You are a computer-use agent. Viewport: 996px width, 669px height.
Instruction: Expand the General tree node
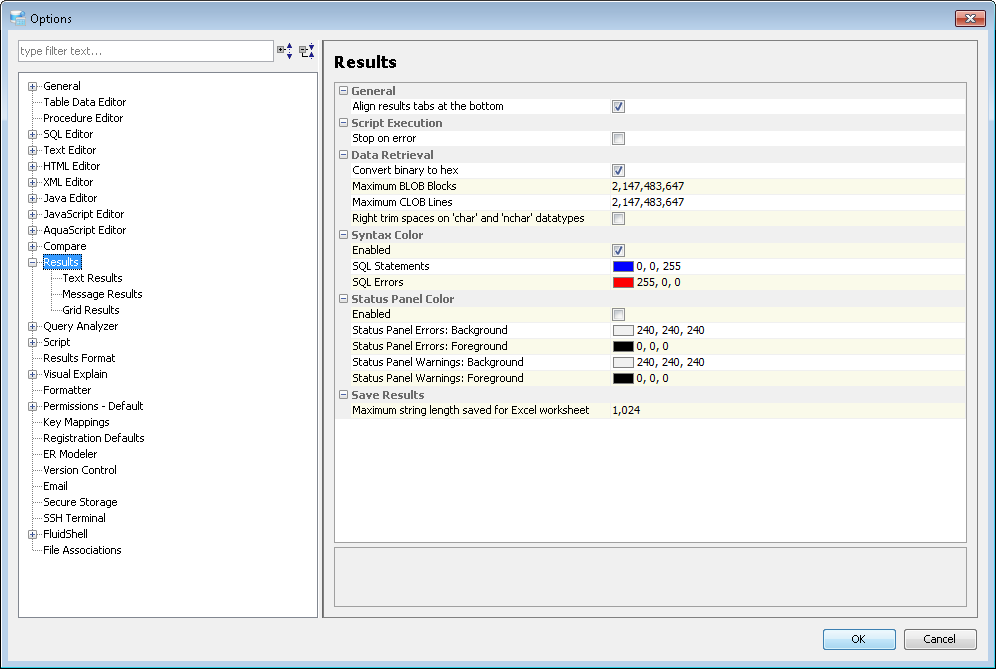32,86
